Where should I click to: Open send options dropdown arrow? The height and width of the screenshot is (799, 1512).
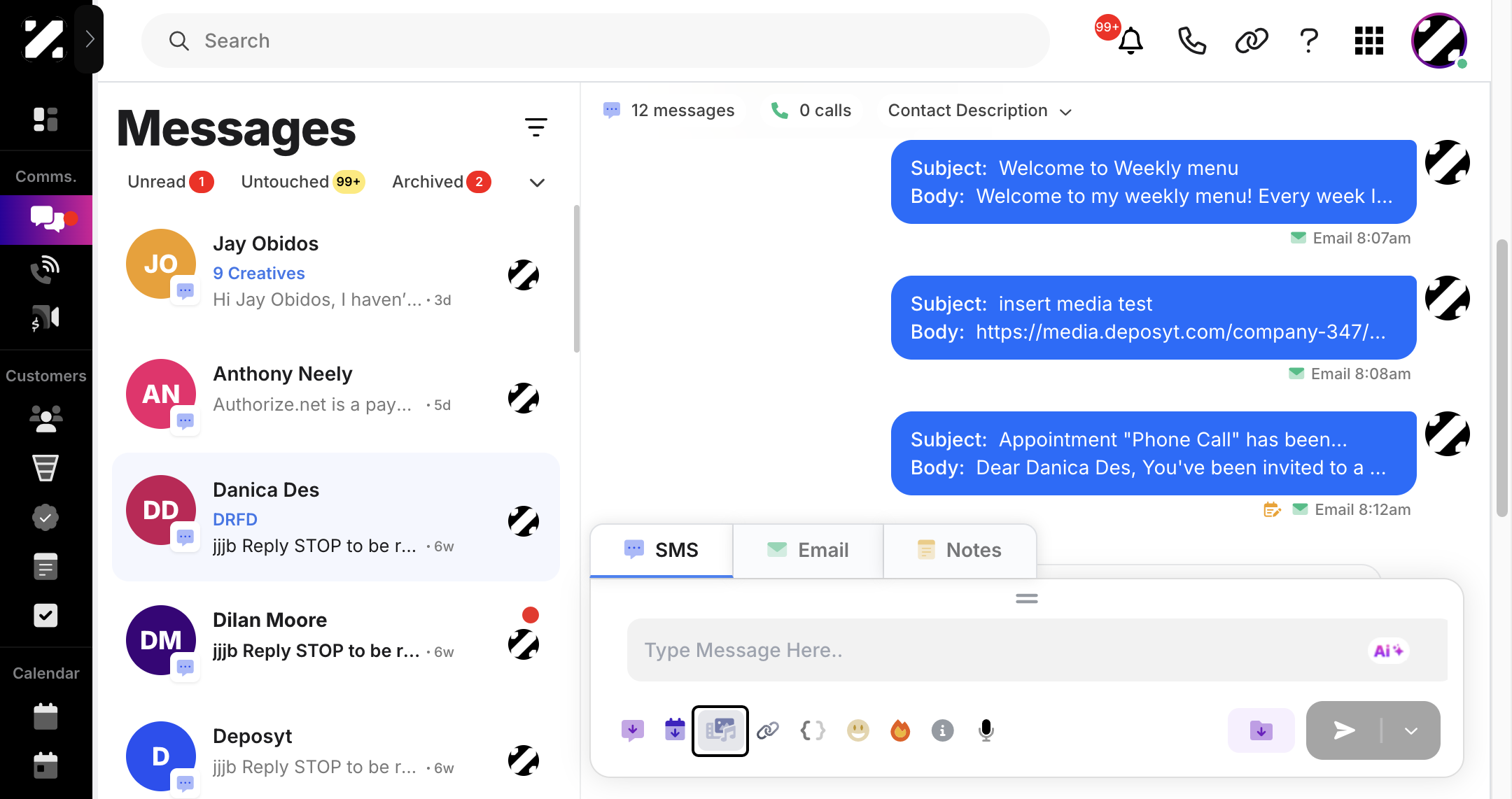tap(1411, 731)
